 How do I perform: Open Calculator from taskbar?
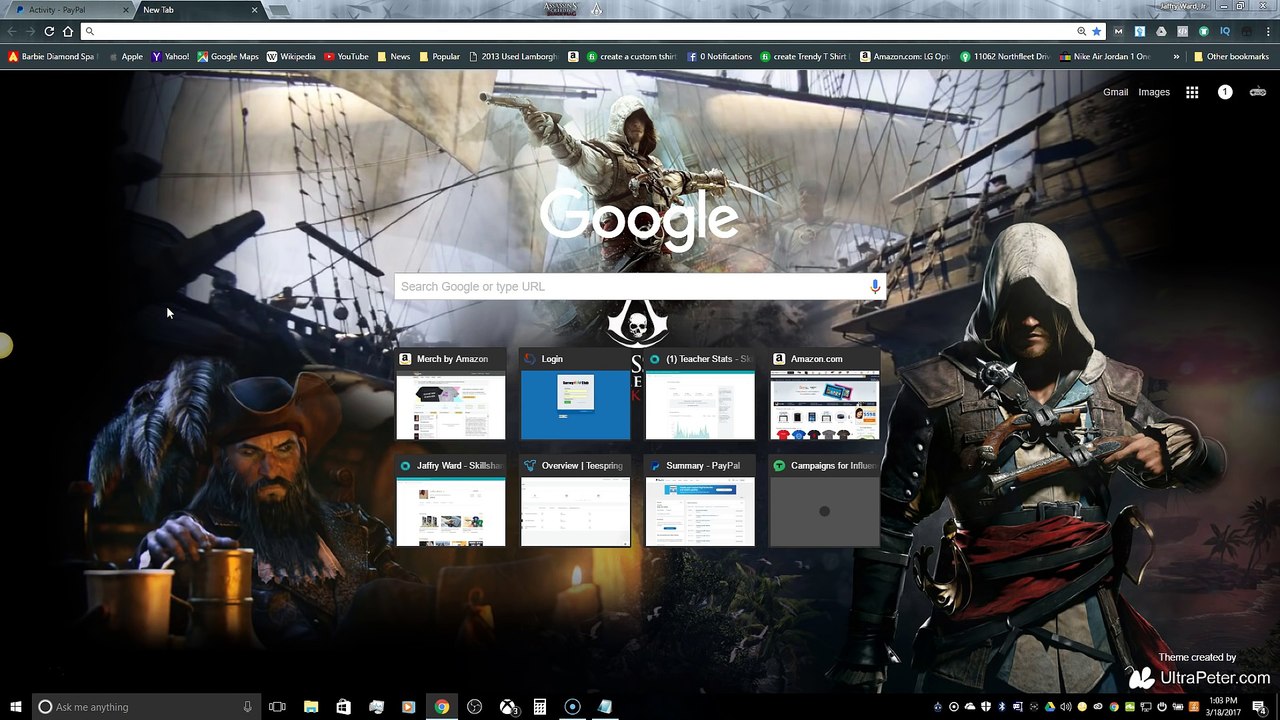pyautogui.click(x=540, y=707)
